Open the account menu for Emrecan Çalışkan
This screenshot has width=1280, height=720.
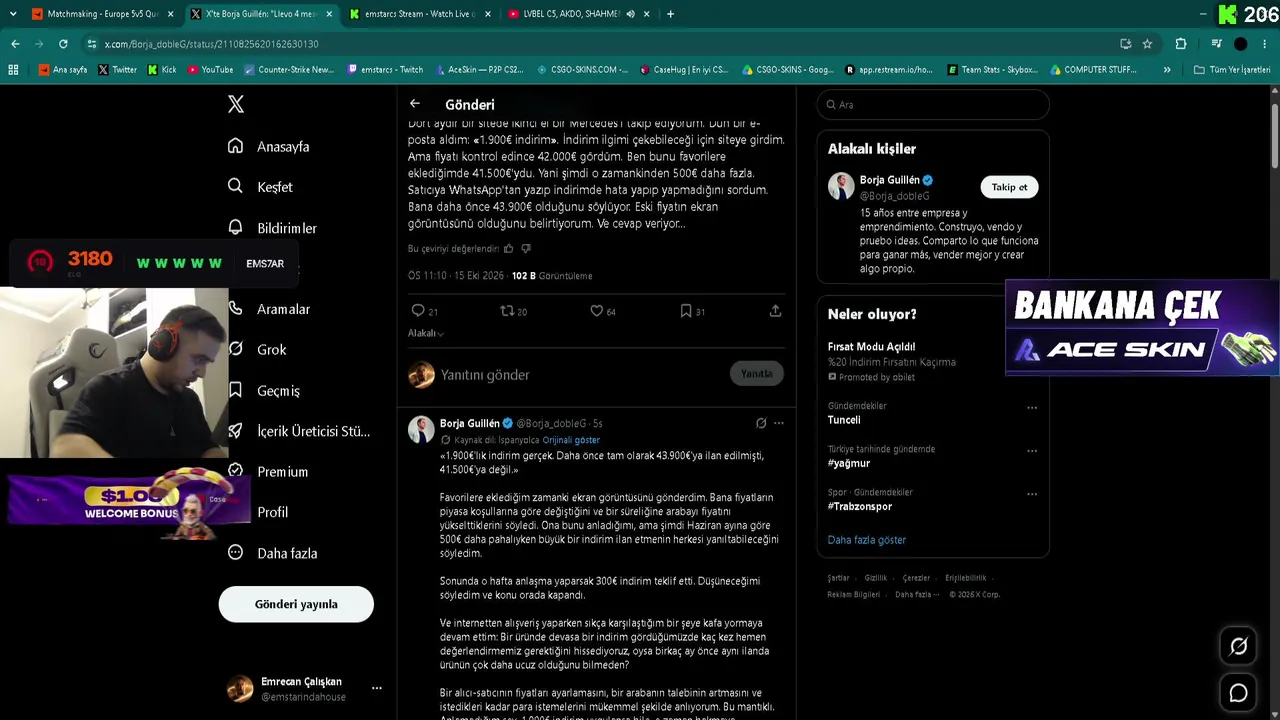point(376,688)
